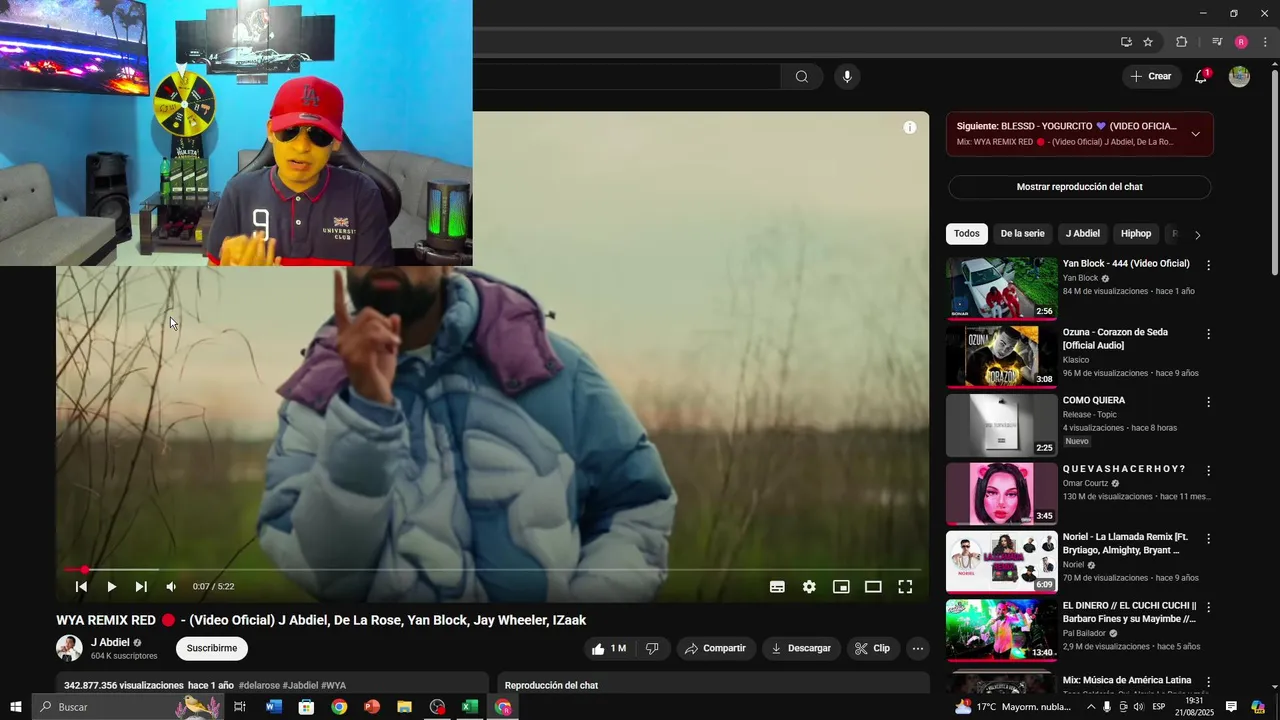Viewport: 1280px width, 720px height.
Task: Click the #delarose hashtag
Action: point(259,686)
